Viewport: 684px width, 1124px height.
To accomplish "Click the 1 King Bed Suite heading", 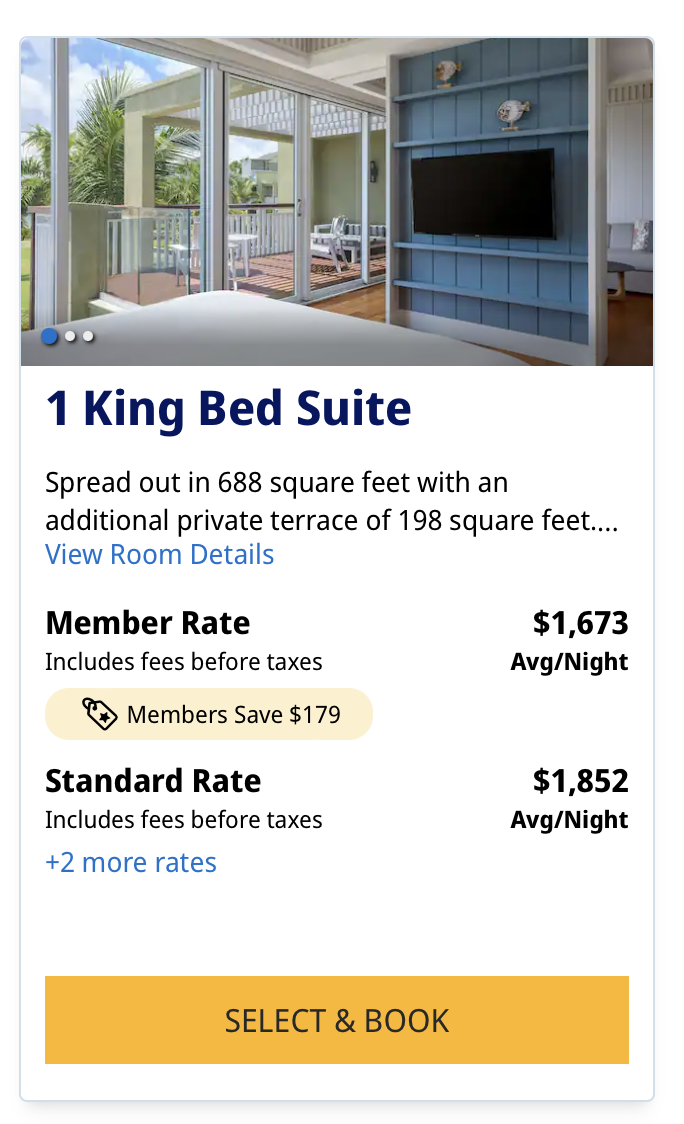I will 228,409.
